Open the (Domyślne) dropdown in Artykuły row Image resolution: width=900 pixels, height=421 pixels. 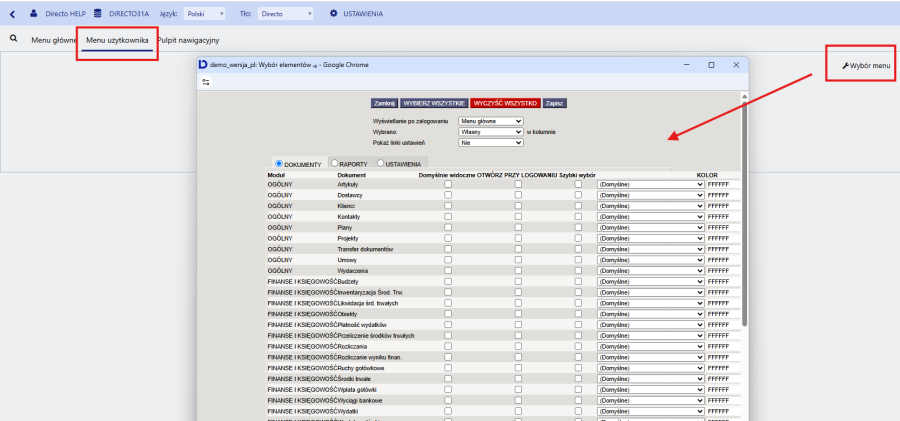coord(650,184)
